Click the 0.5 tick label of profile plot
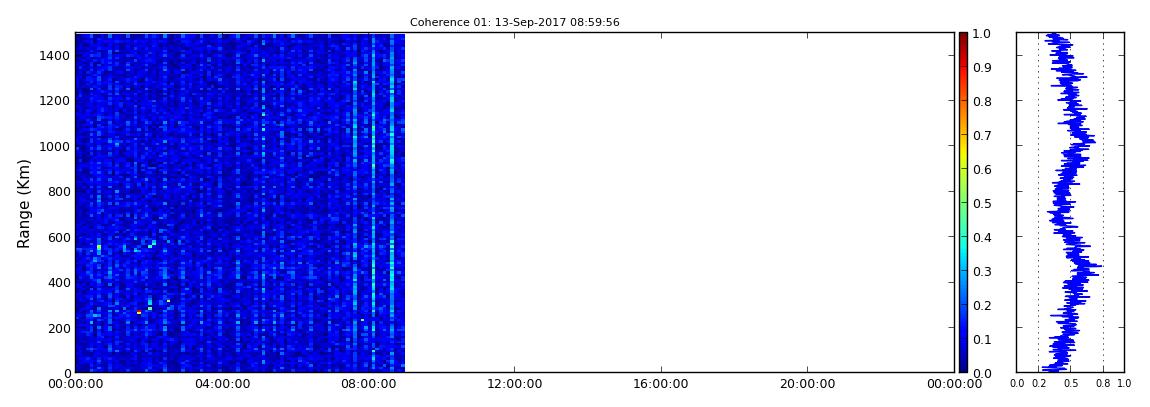The height and width of the screenshot is (407, 1150). [x=1071, y=384]
